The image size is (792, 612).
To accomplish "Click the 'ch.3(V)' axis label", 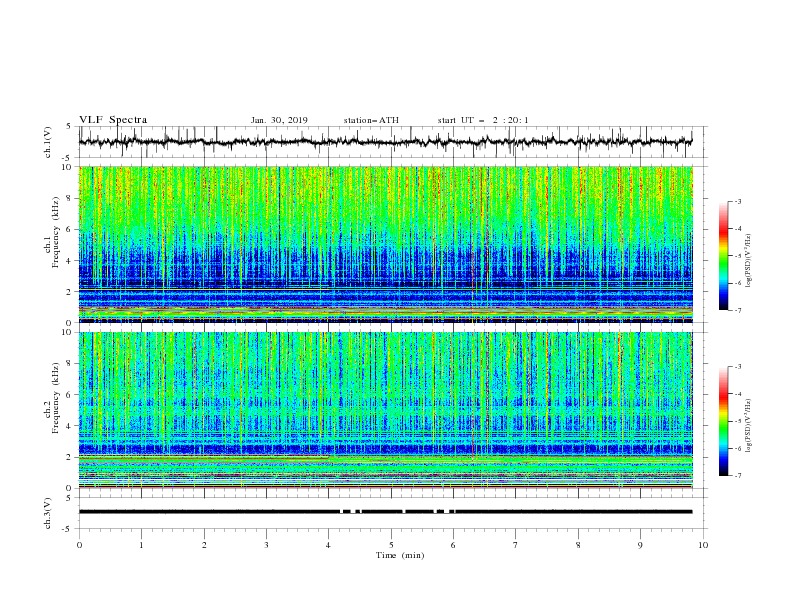I will 48,513.
